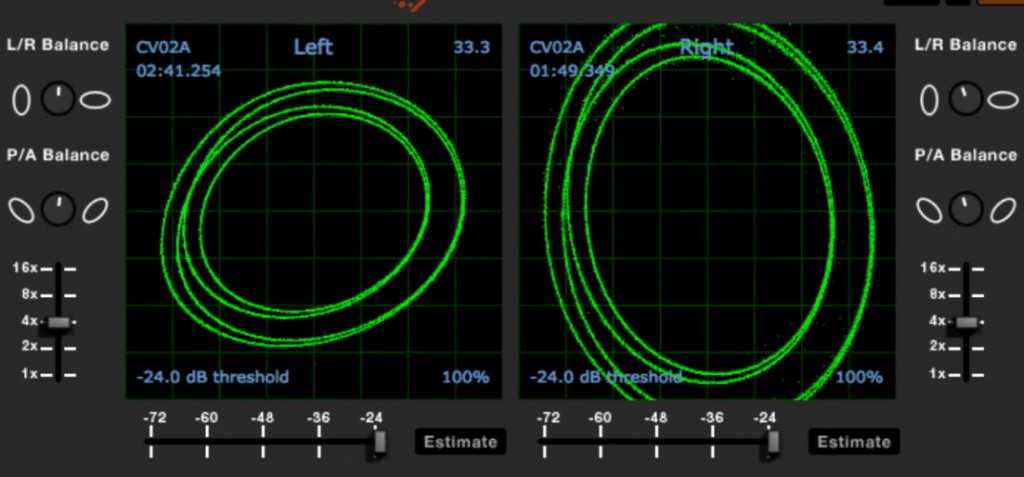Click the tall narrow ellipse icon under left L/R Balance
The width and height of the screenshot is (1024, 477).
click(x=22, y=99)
